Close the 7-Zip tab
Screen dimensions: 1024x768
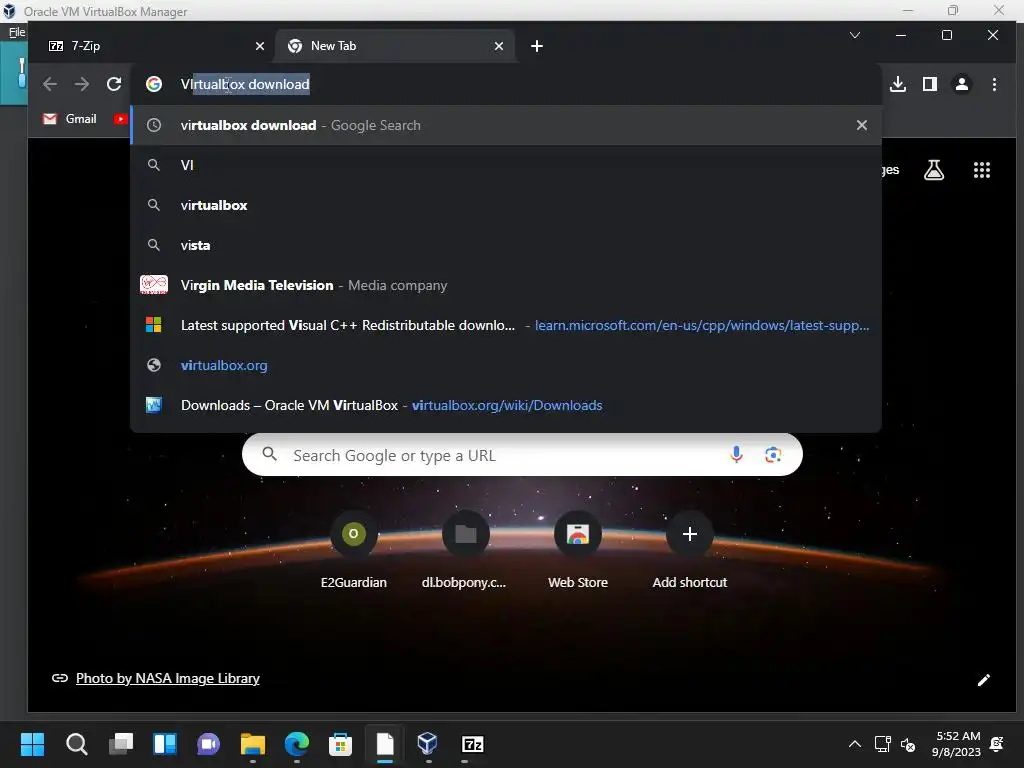click(260, 46)
